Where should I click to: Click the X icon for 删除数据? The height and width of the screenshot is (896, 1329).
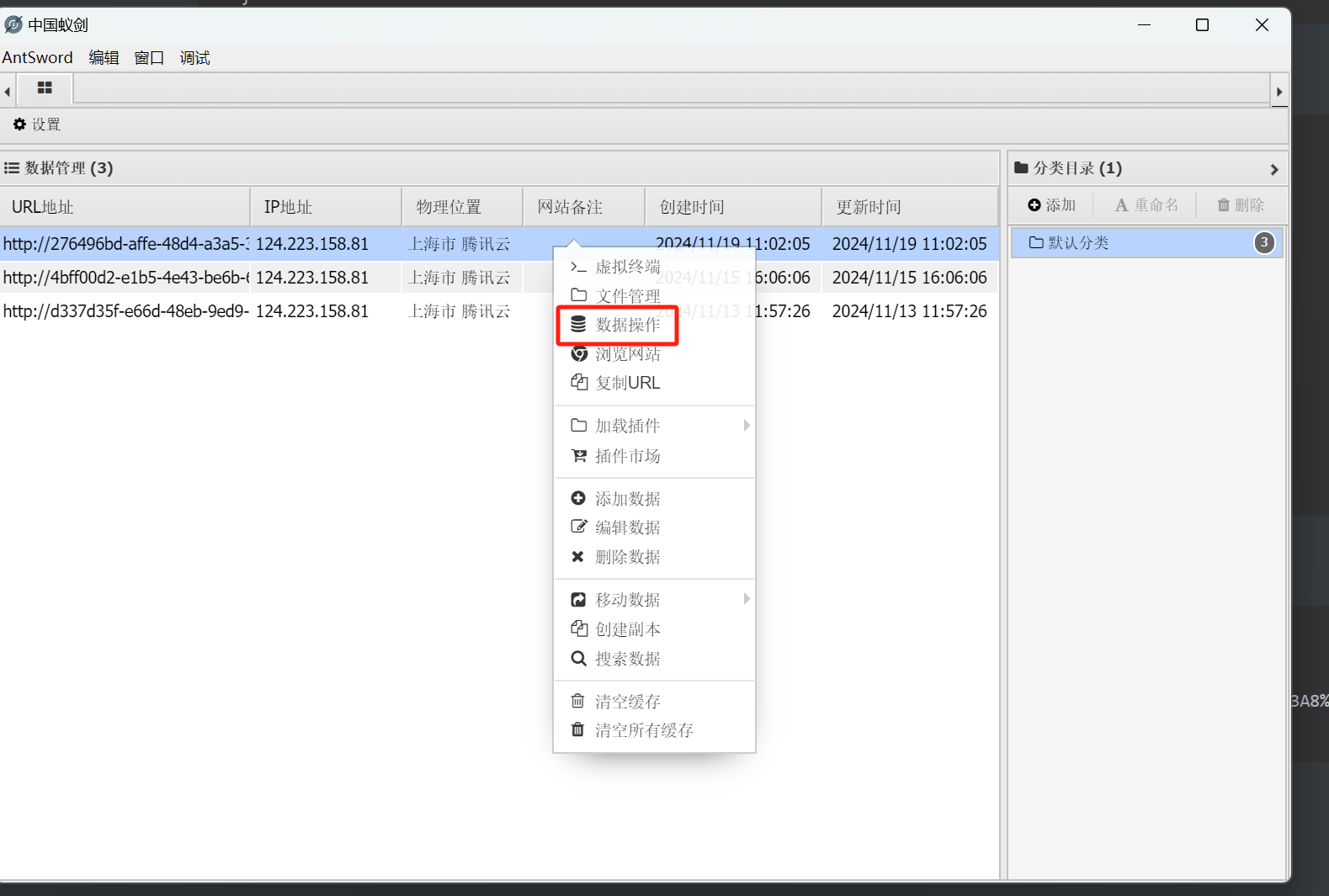pos(577,557)
